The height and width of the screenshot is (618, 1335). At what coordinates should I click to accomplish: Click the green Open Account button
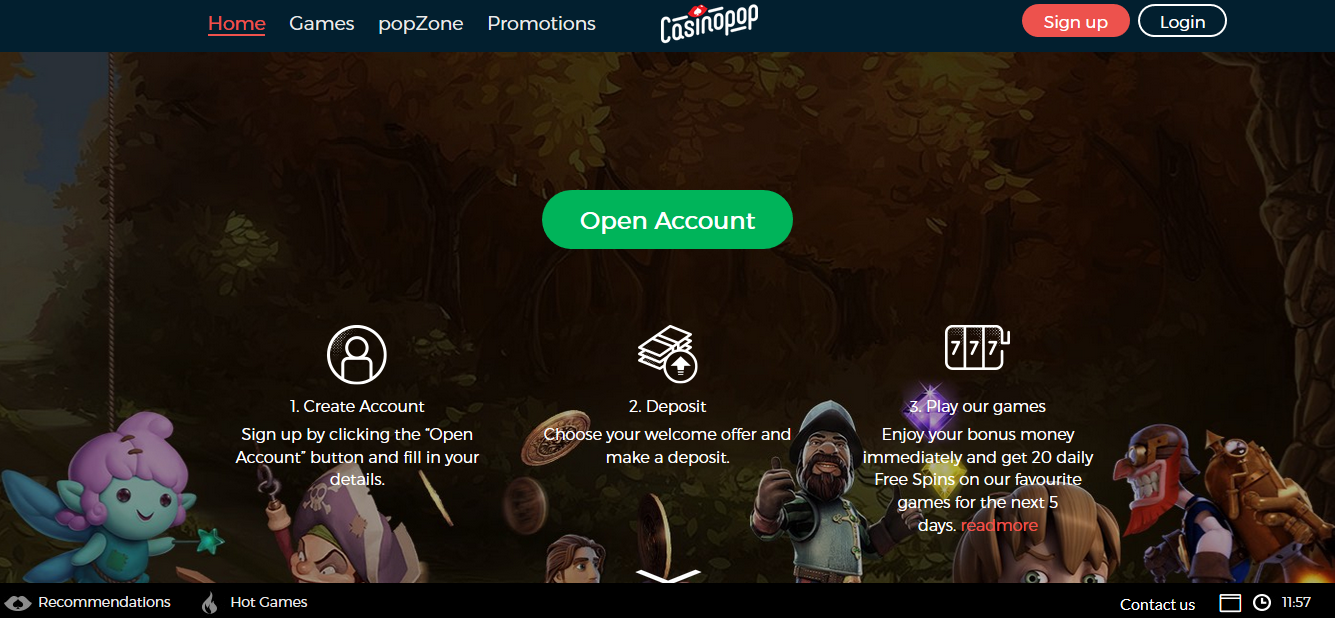[x=667, y=220]
